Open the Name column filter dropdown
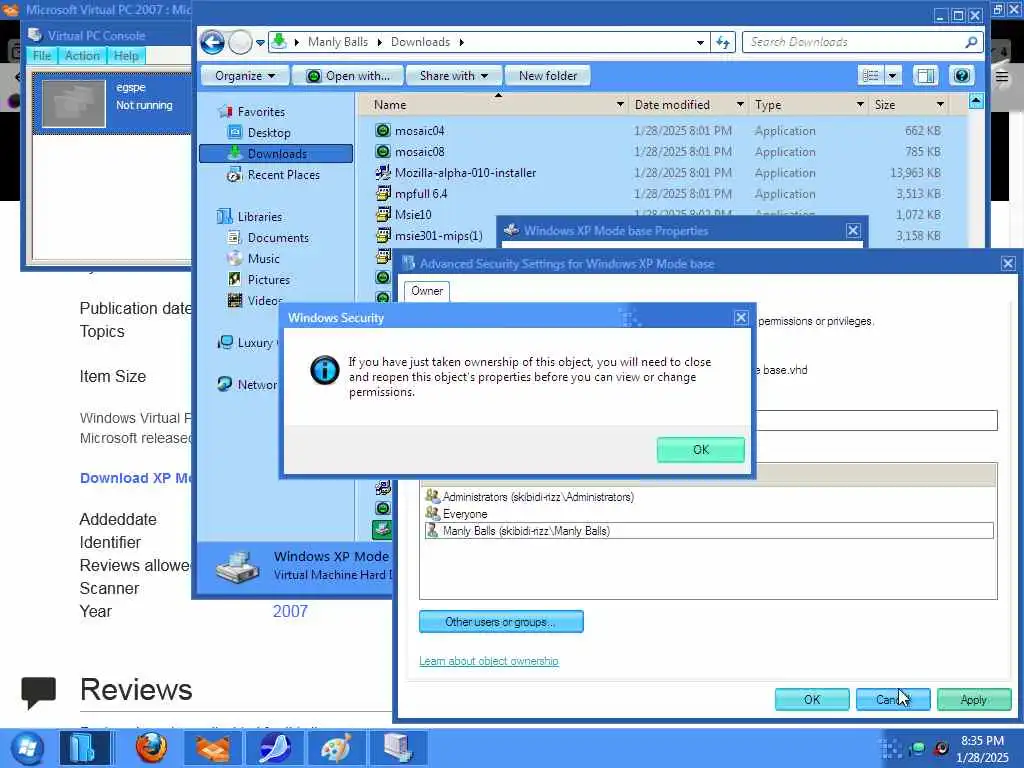 tap(619, 104)
